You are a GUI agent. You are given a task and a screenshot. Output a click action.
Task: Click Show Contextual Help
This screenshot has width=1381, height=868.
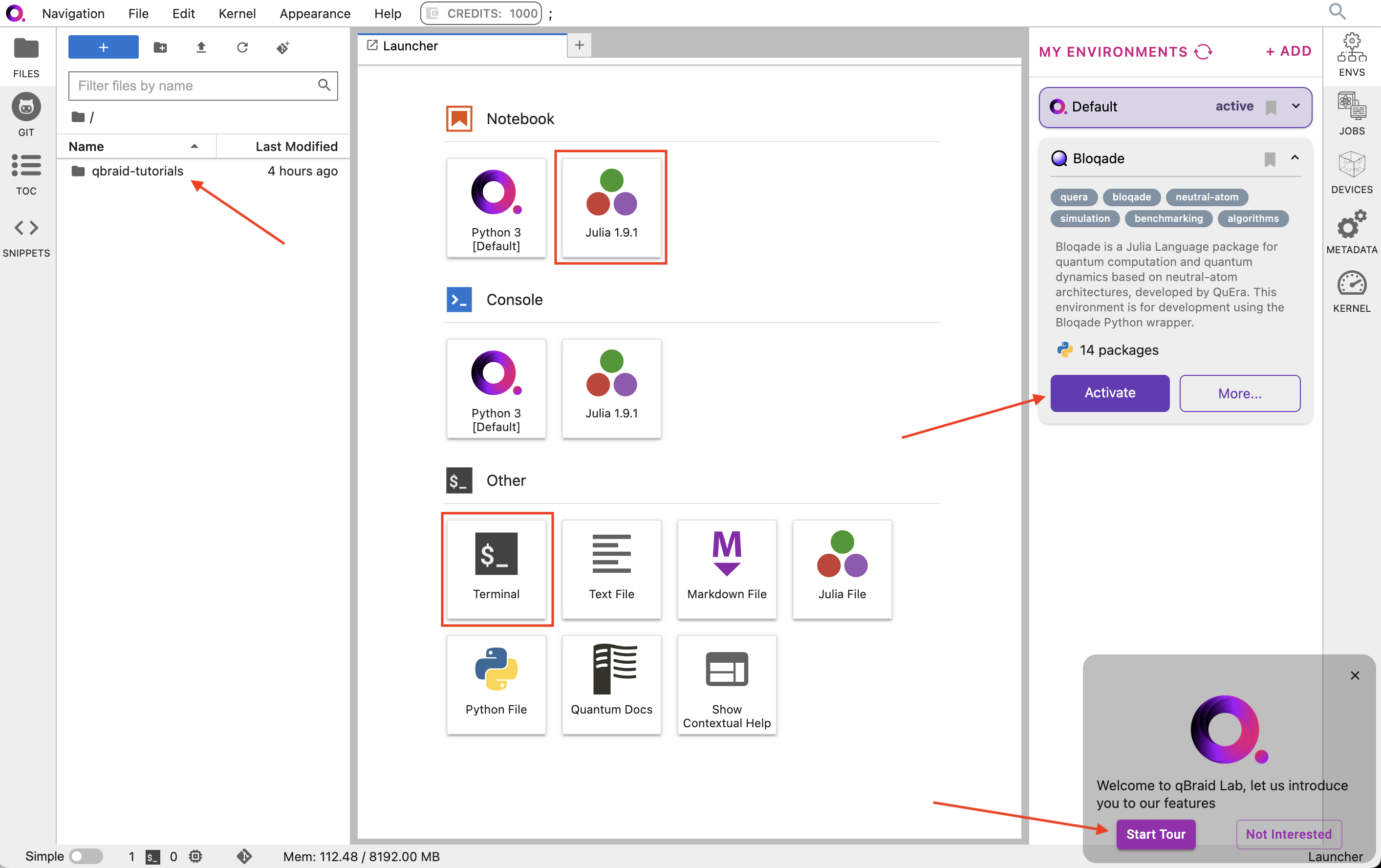click(727, 685)
